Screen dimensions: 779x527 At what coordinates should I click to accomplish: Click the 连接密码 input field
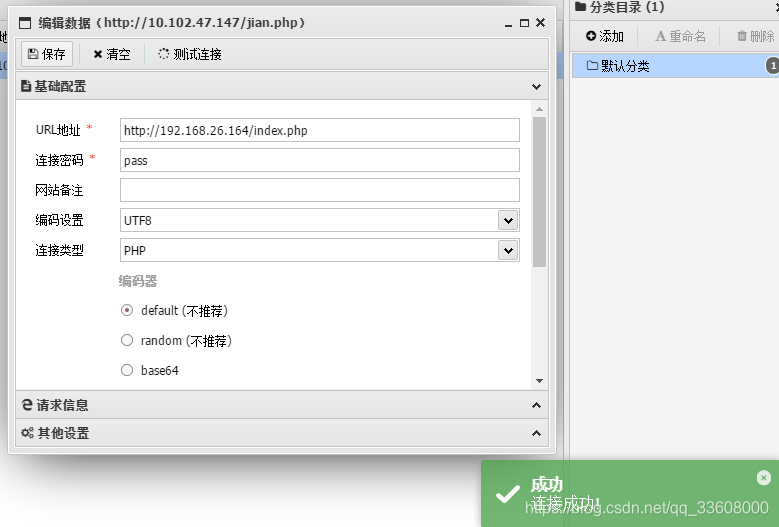319,160
